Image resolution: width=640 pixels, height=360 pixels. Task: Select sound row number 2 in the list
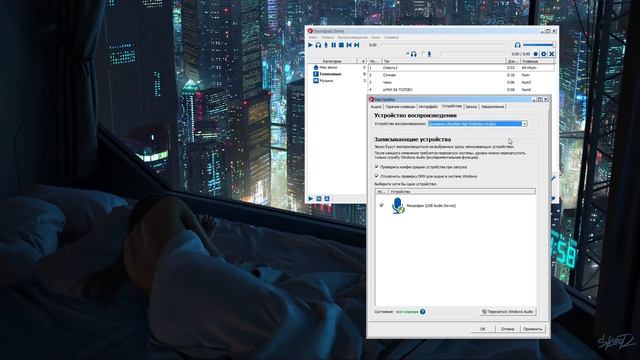[461, 75]
